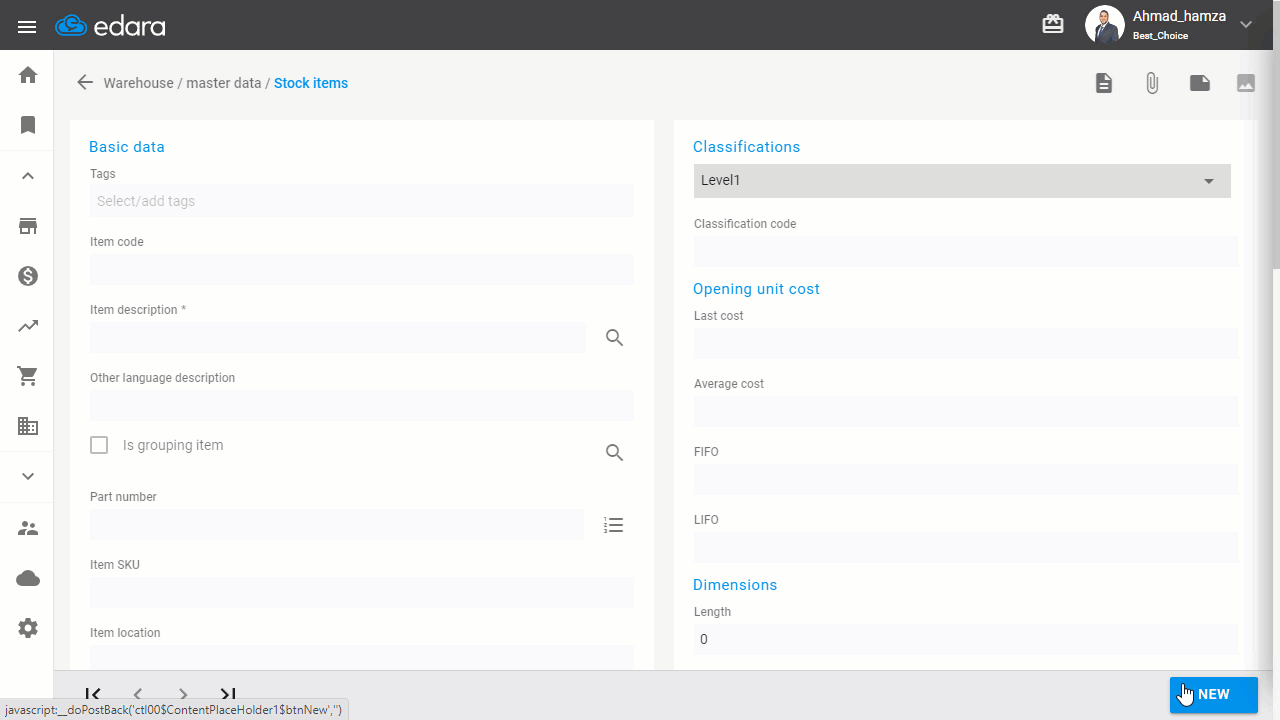1280x720 pixels.
Task: Open the hamburger main menu
Action: click(x=27, y=26)
